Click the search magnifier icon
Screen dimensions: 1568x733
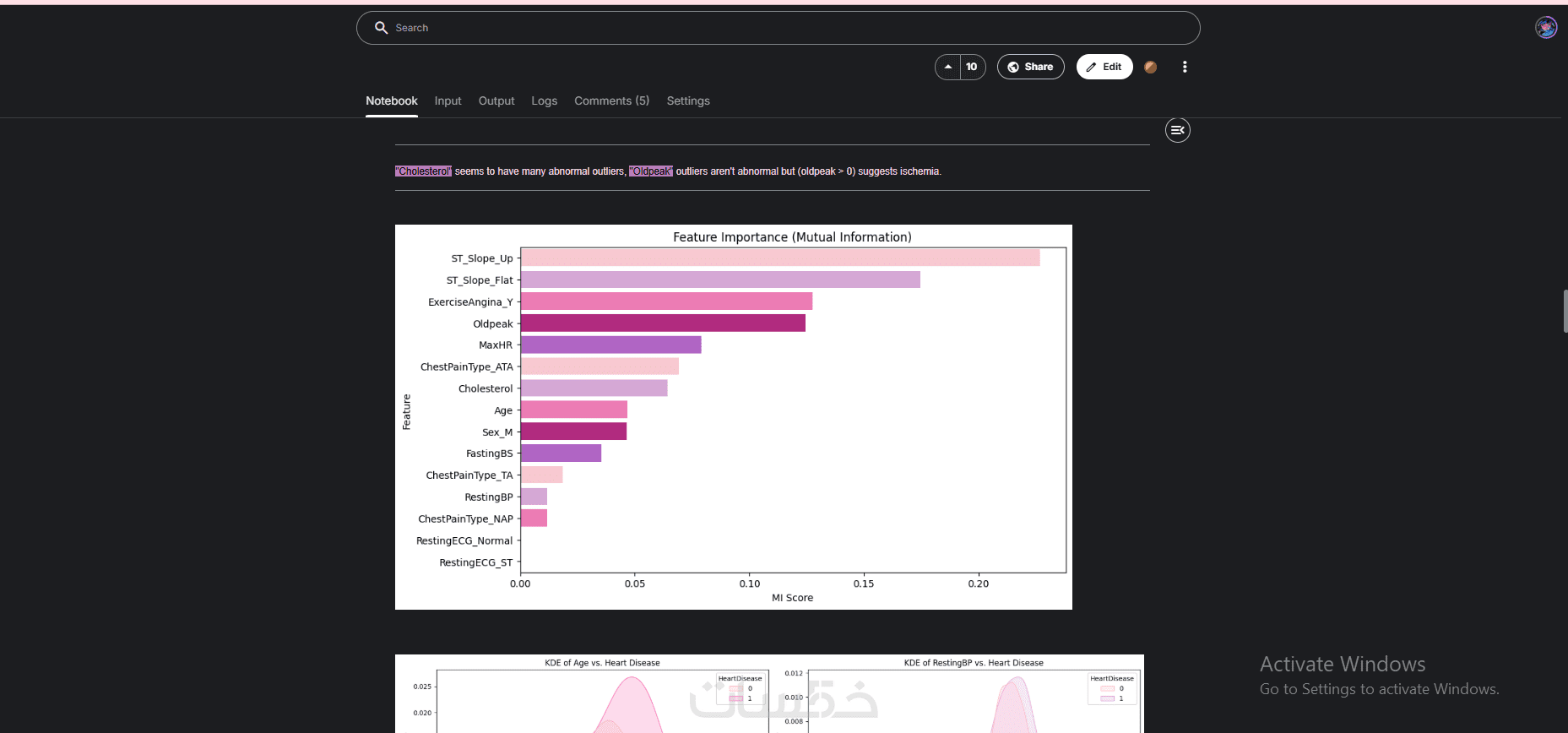click(381, 28)
